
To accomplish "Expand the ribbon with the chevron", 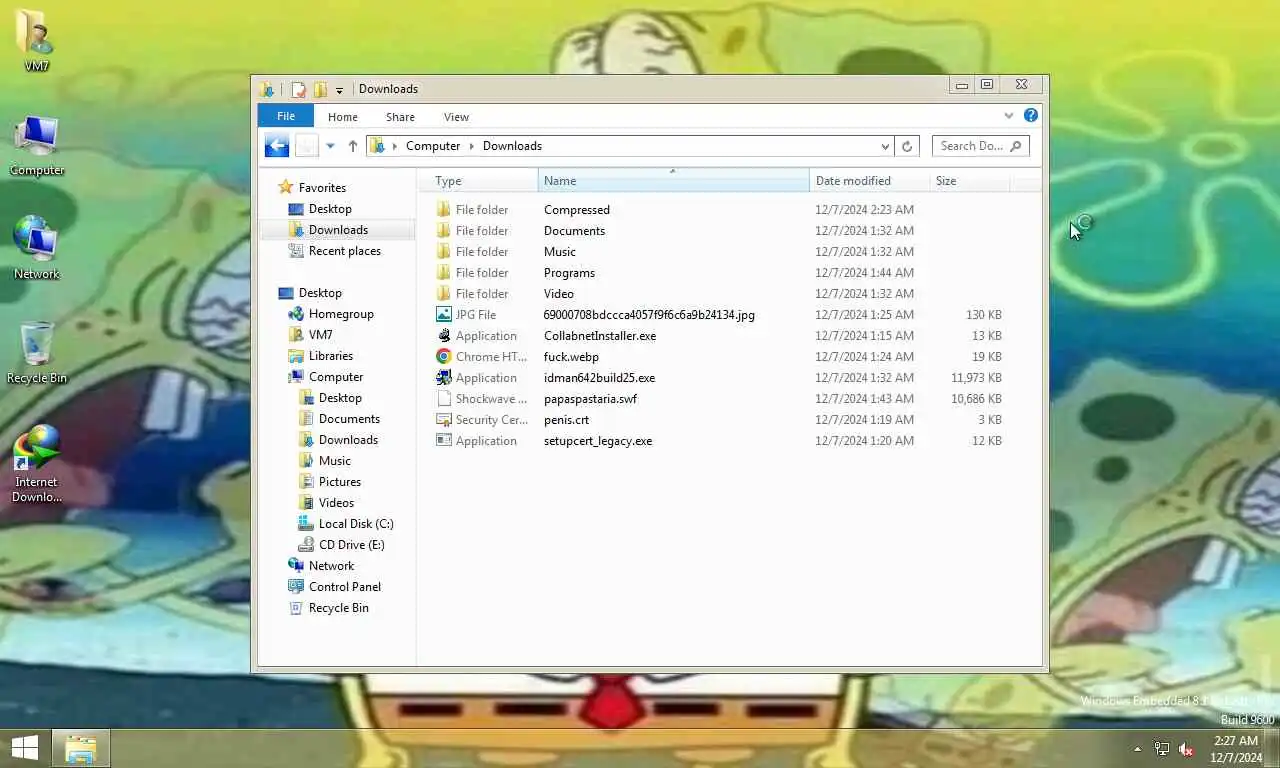I will click(x=1009, y=116).
